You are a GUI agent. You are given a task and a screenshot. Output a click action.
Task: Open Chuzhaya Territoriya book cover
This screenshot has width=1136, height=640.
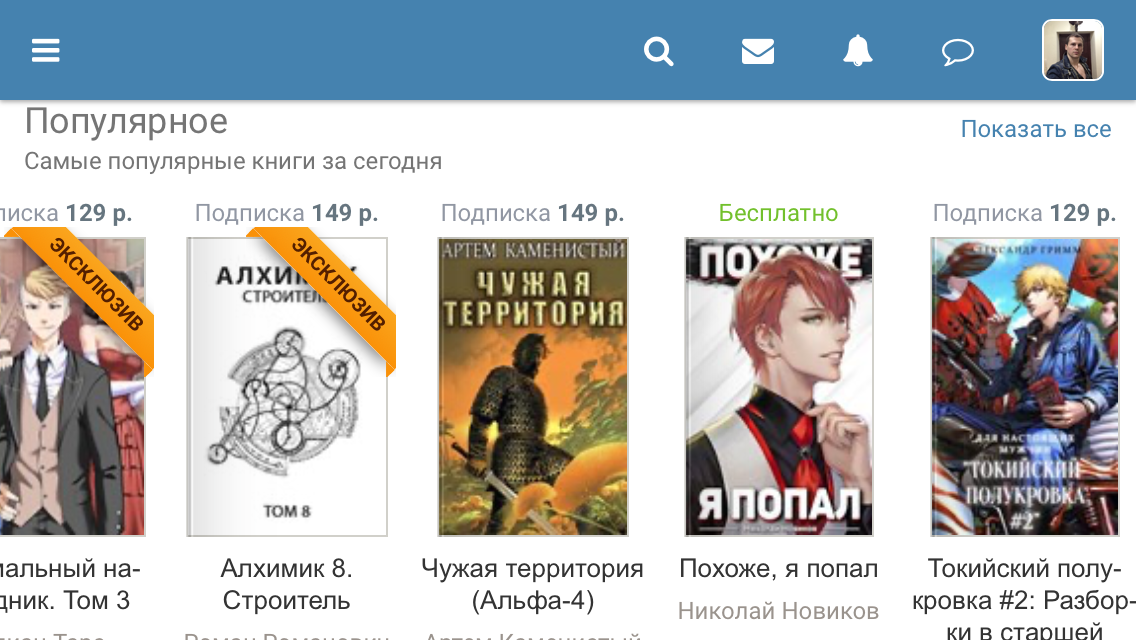pos(533,387)
